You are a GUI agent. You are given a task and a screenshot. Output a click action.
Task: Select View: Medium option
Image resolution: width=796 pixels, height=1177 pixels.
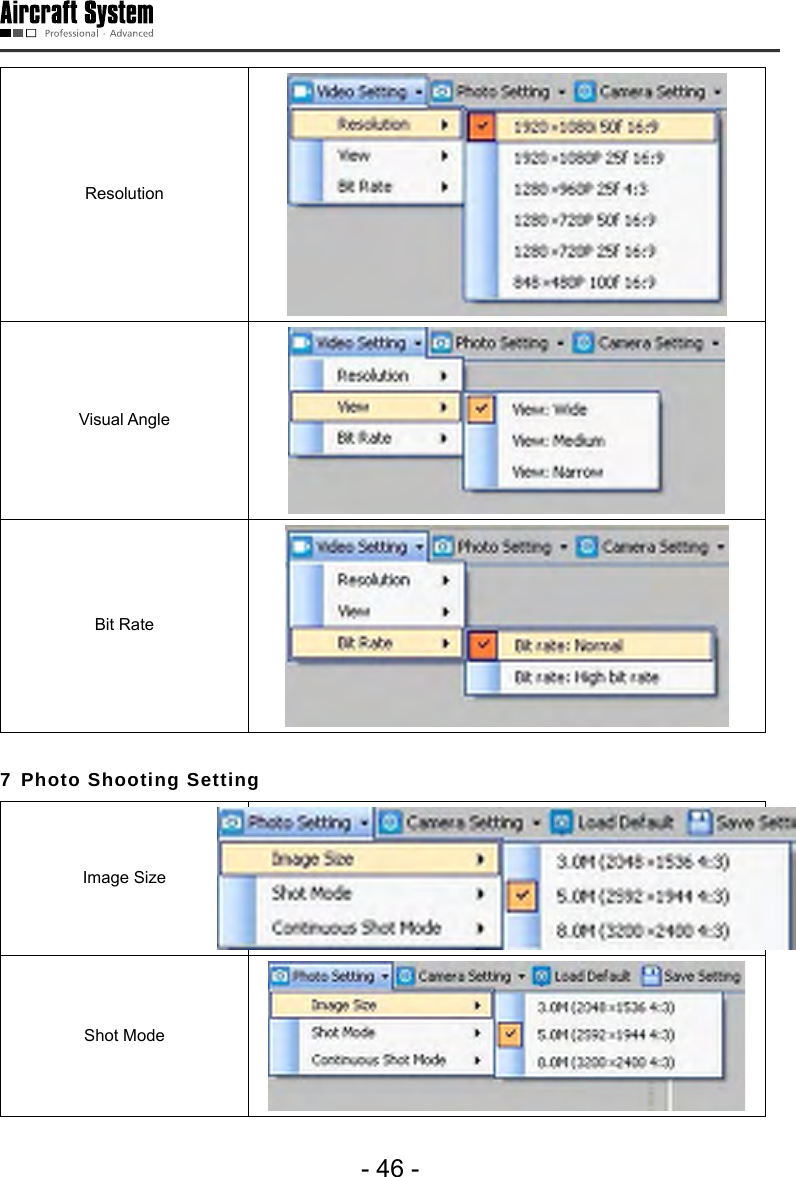click(x=562, y=441)
